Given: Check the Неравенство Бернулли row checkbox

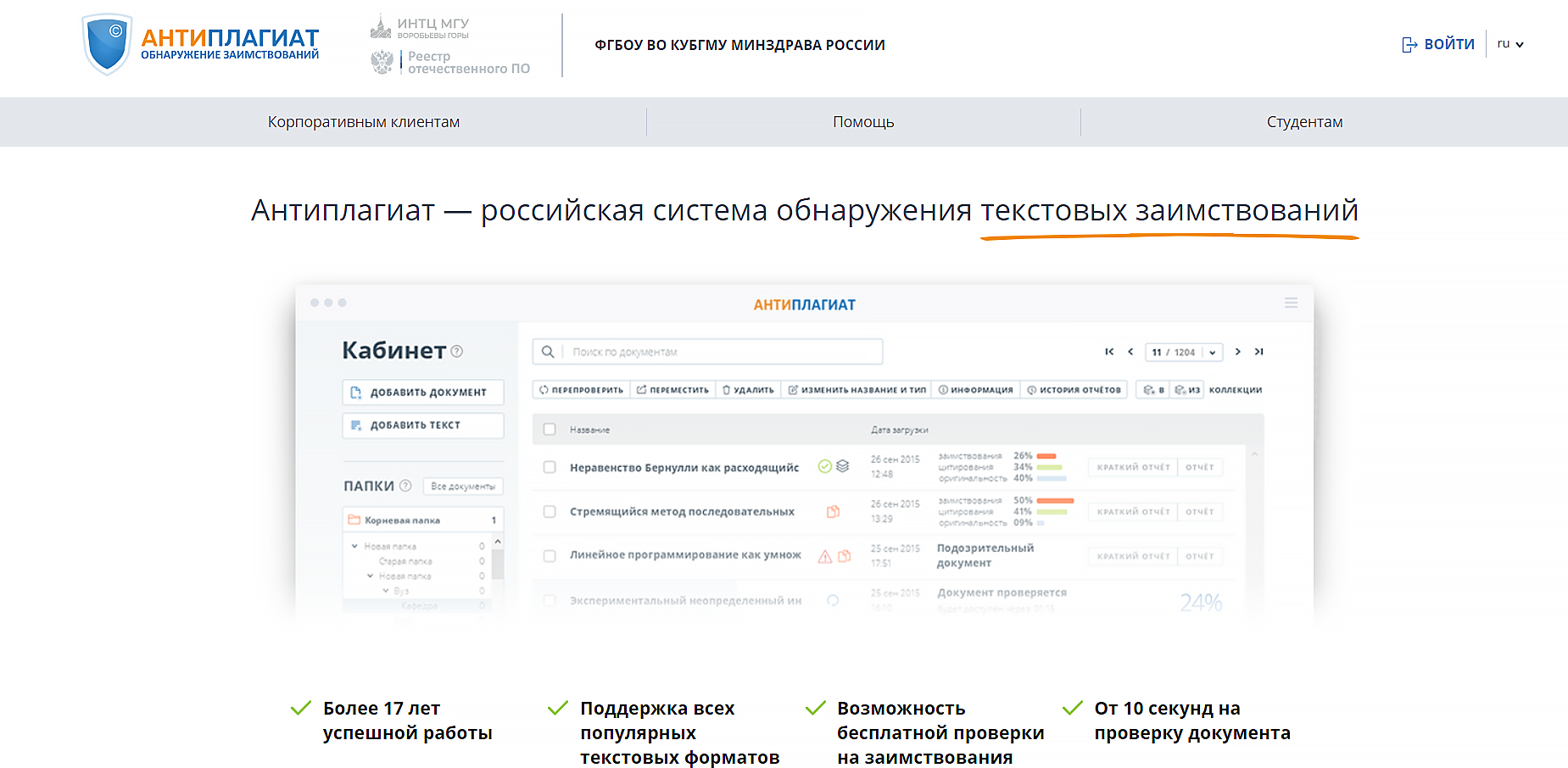Looking at the screenshot, I should [x=550, y=467].
